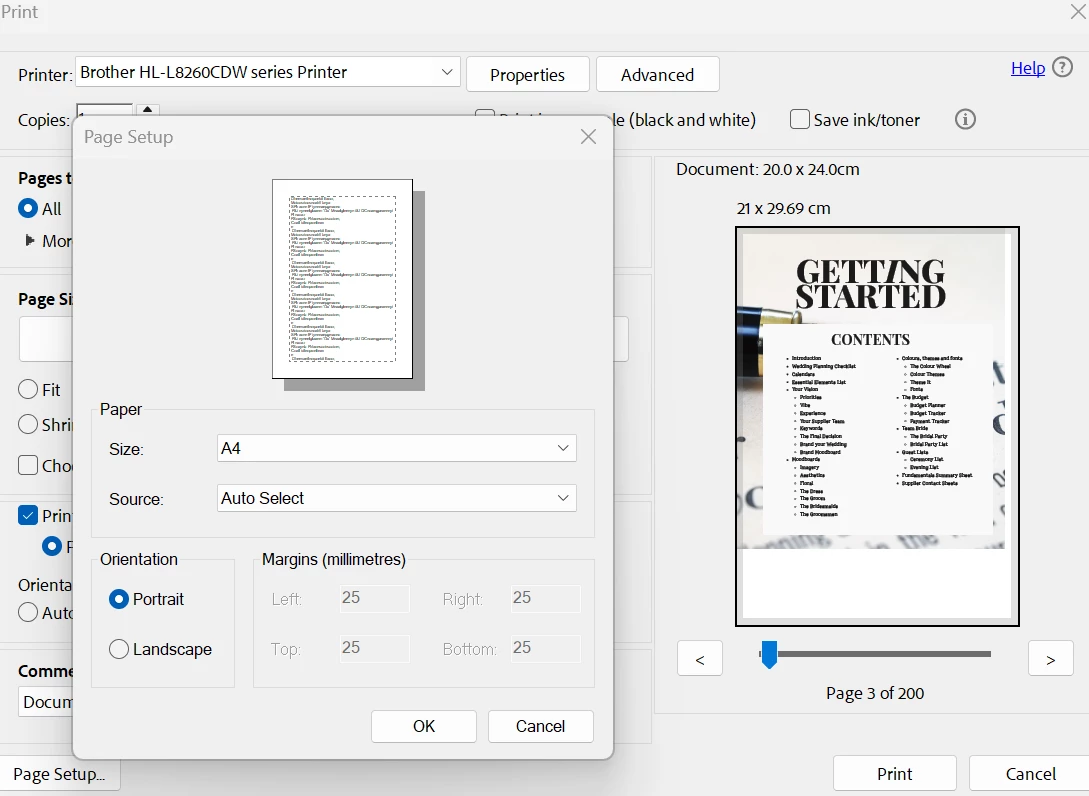Open the Page Setup... button
The height and width of the screenshot is (796, 1089).
(x=59, y=774)
